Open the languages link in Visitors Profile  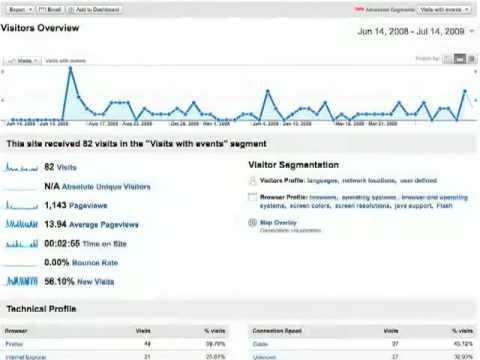[322, 180]
